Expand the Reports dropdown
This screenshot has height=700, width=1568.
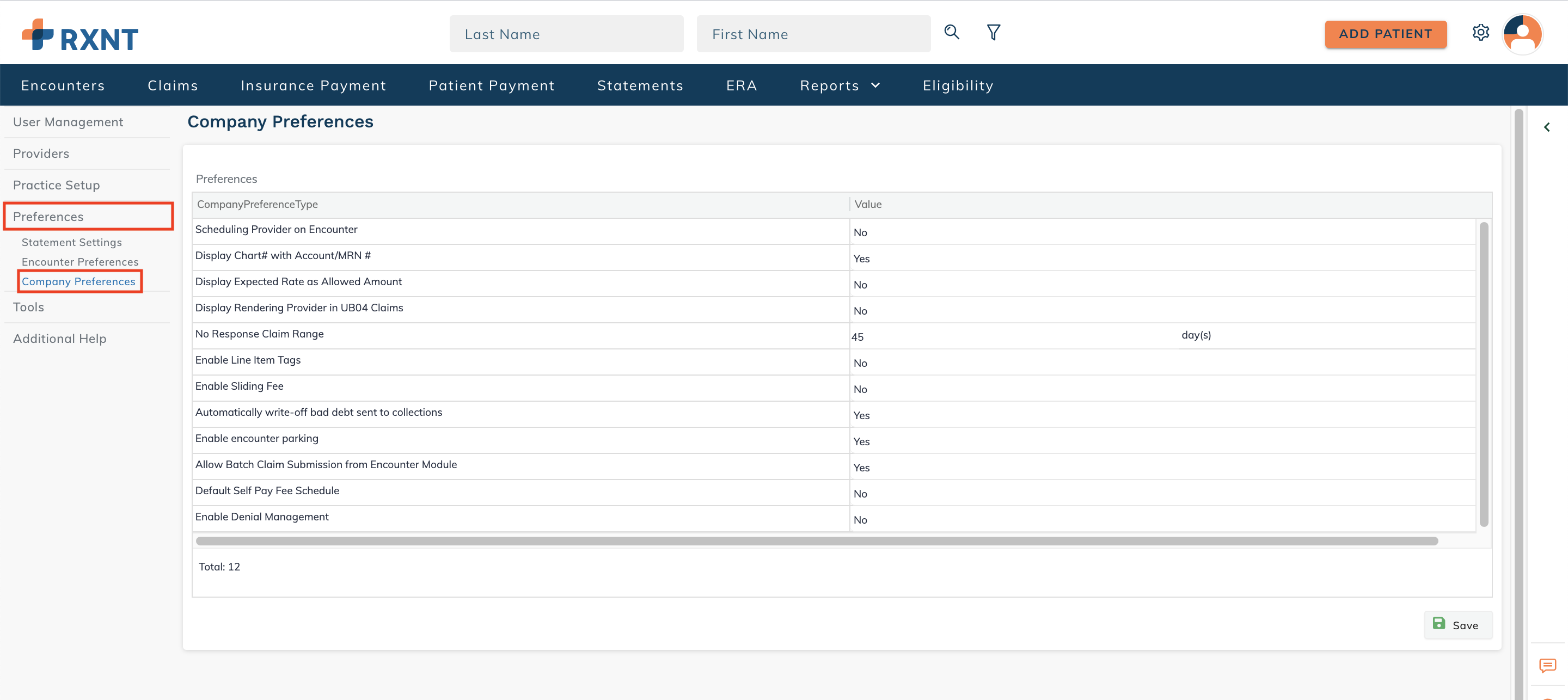tap(840, 85)
